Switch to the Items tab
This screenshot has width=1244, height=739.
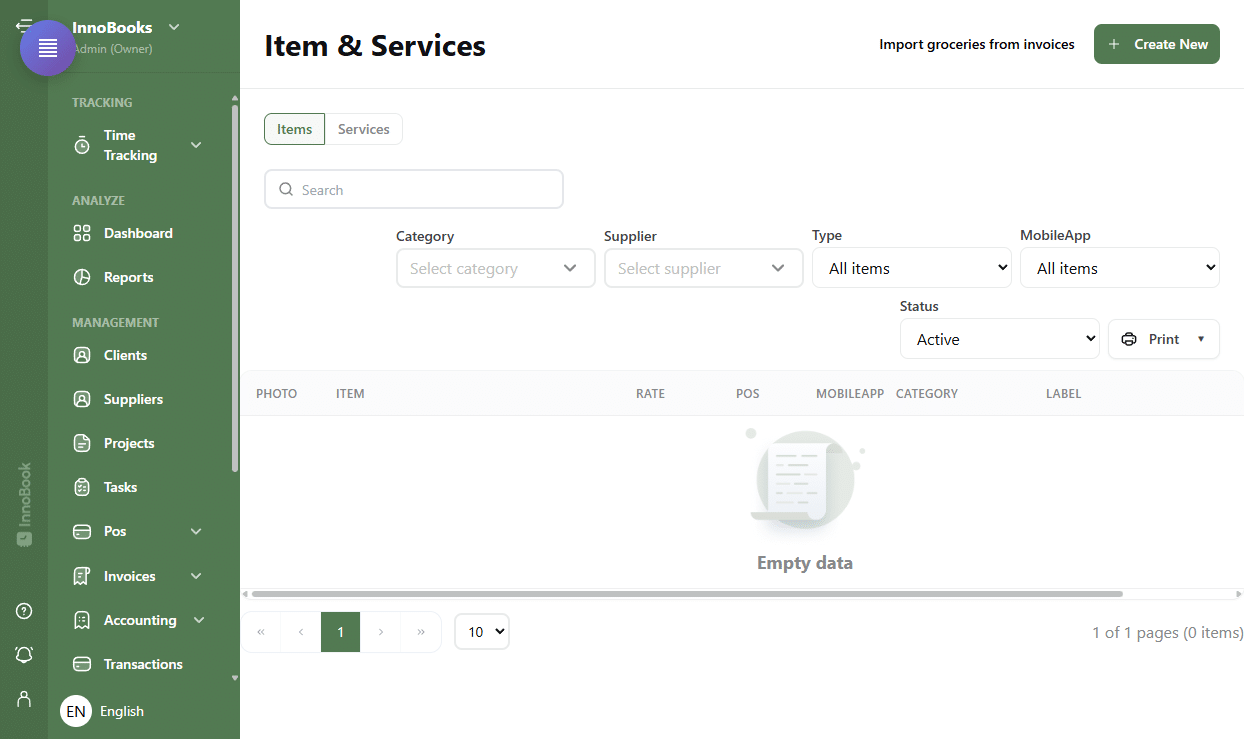[294, 129]
